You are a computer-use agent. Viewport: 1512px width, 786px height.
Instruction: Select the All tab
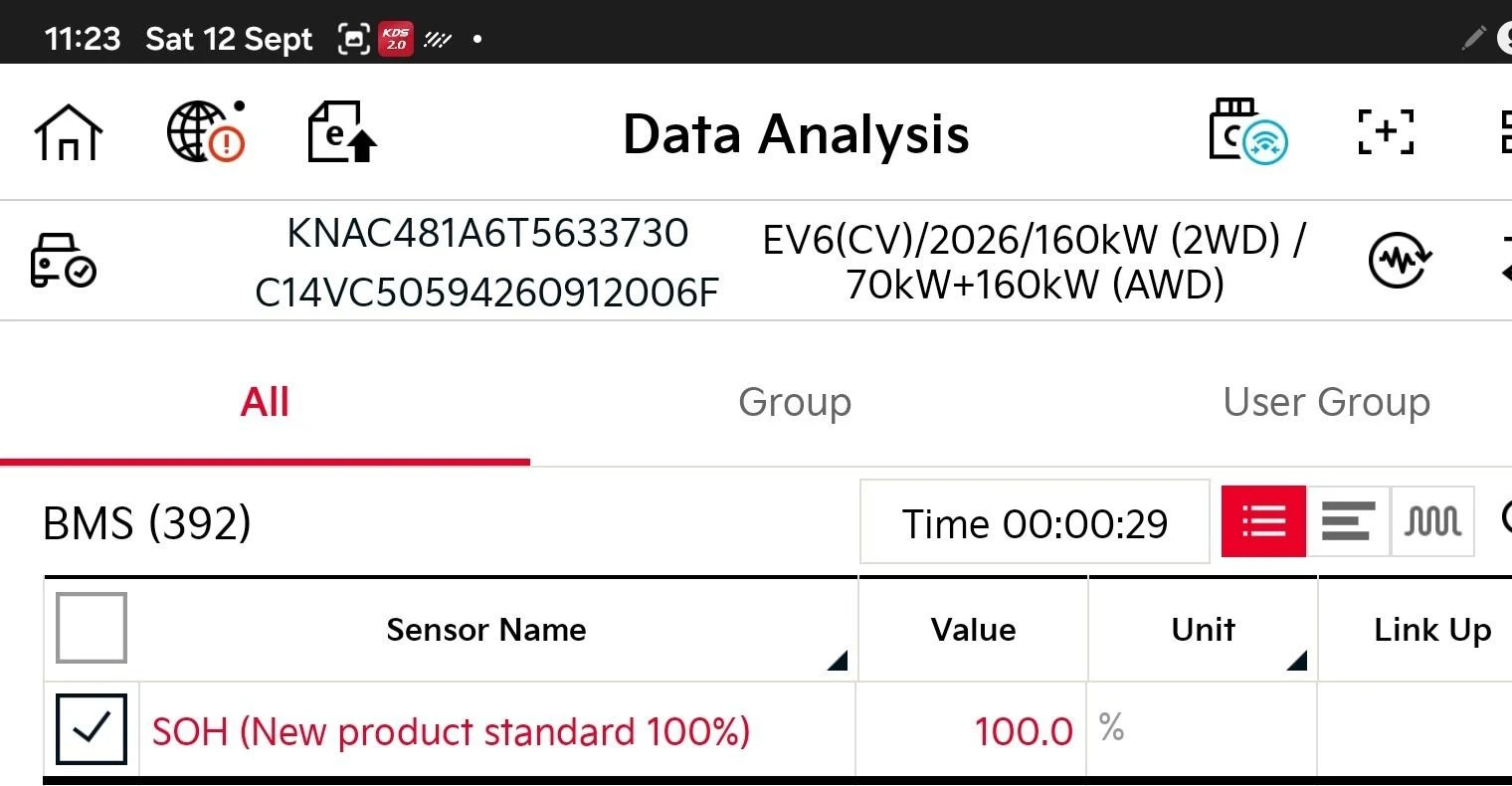pos(265,403)
